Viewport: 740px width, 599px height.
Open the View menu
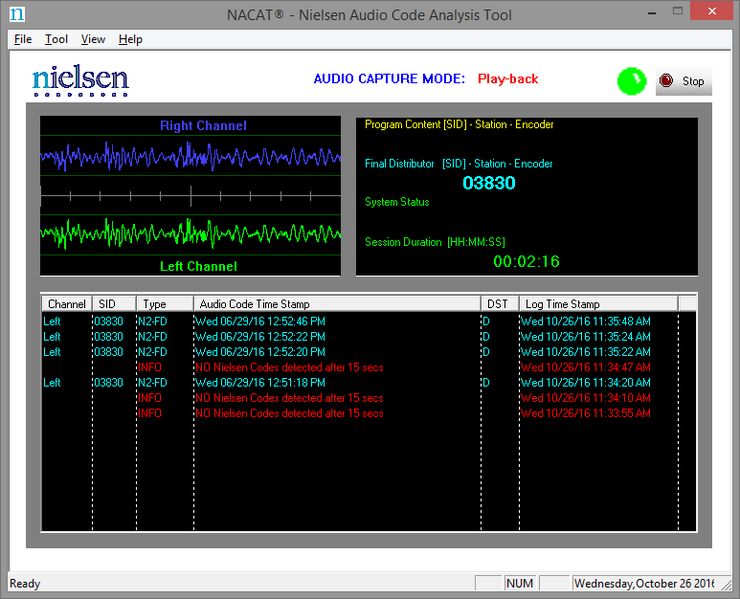click(x=93, y=39)
